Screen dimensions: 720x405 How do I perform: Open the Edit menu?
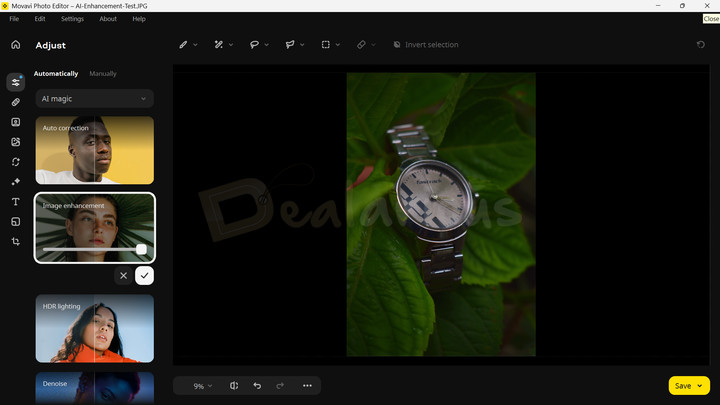tap(40, 19)
